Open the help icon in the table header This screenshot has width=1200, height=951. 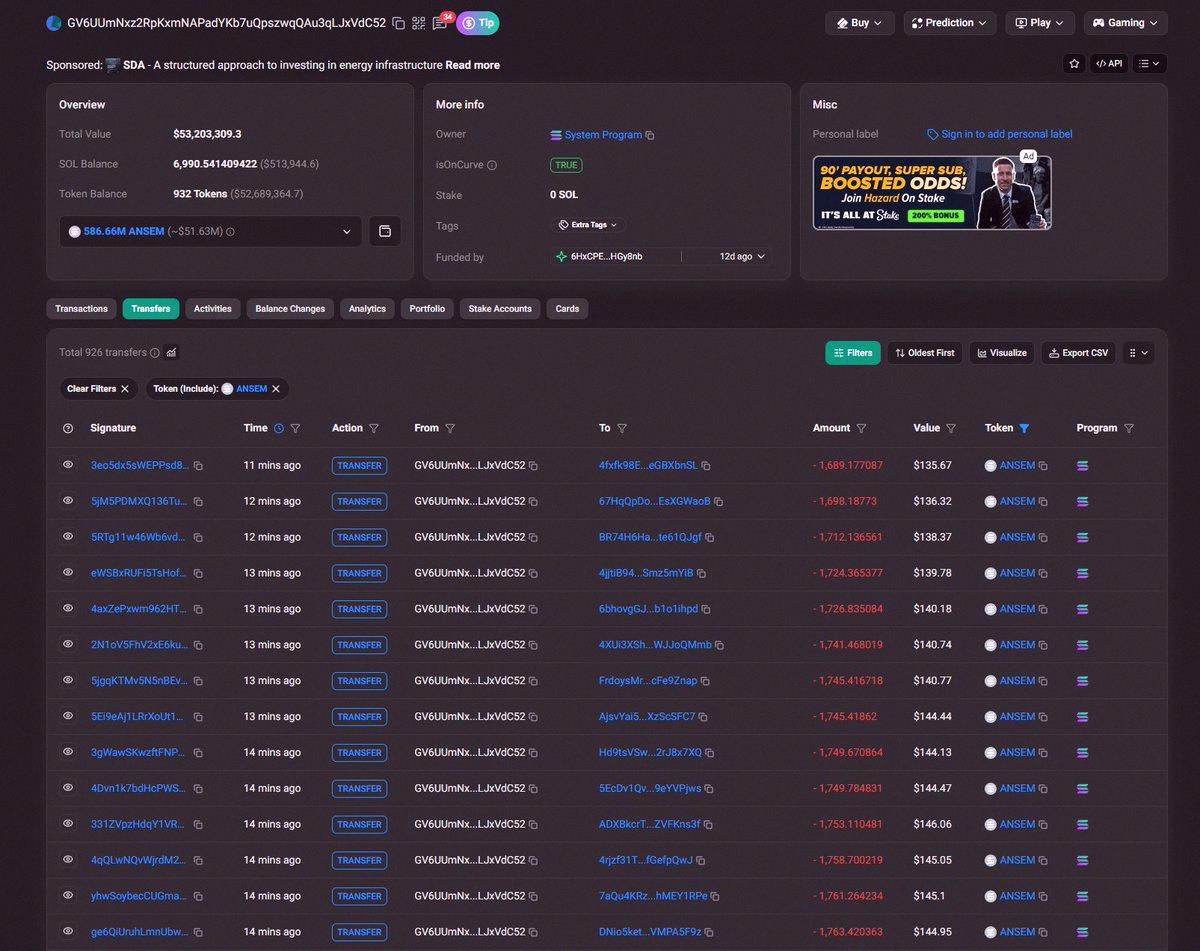click(x=68, y=428)
